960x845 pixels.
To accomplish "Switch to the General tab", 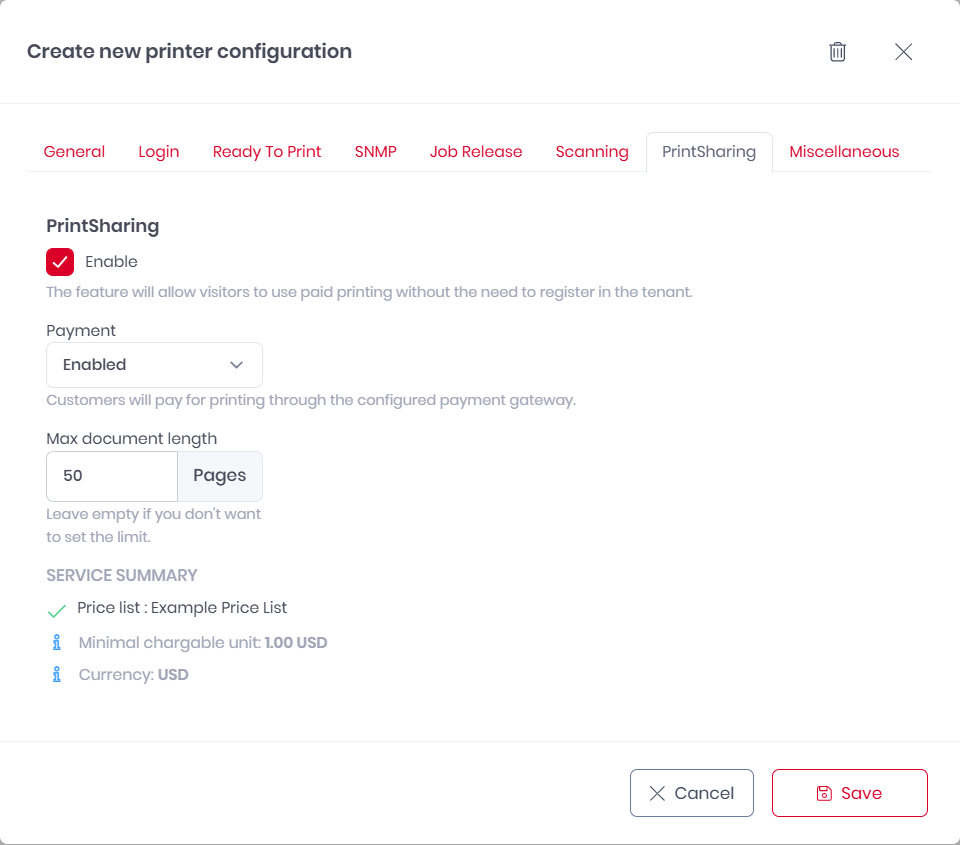I will tap(74, 152).
